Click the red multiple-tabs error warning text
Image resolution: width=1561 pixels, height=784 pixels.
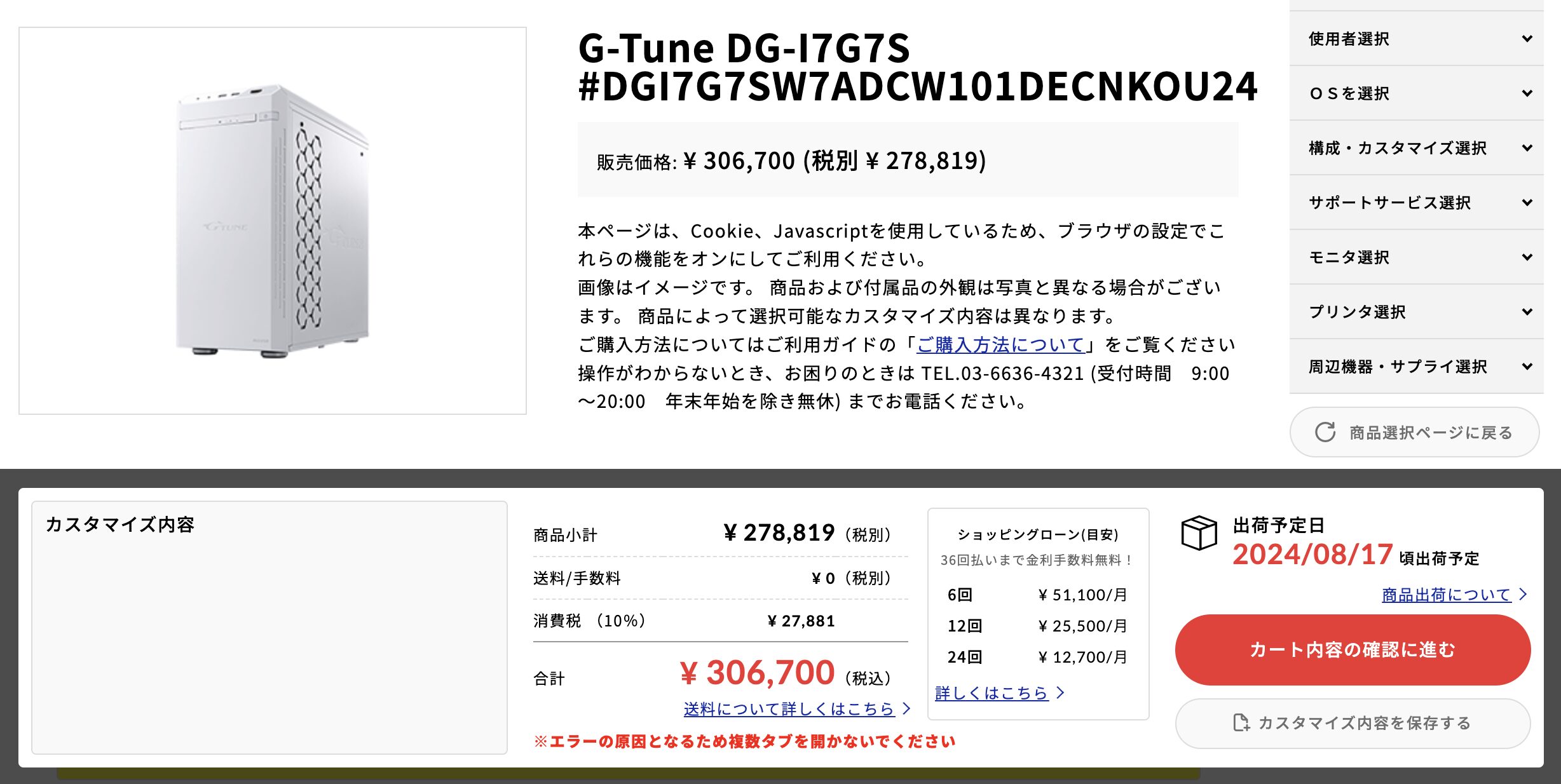(x=744, y=741)
